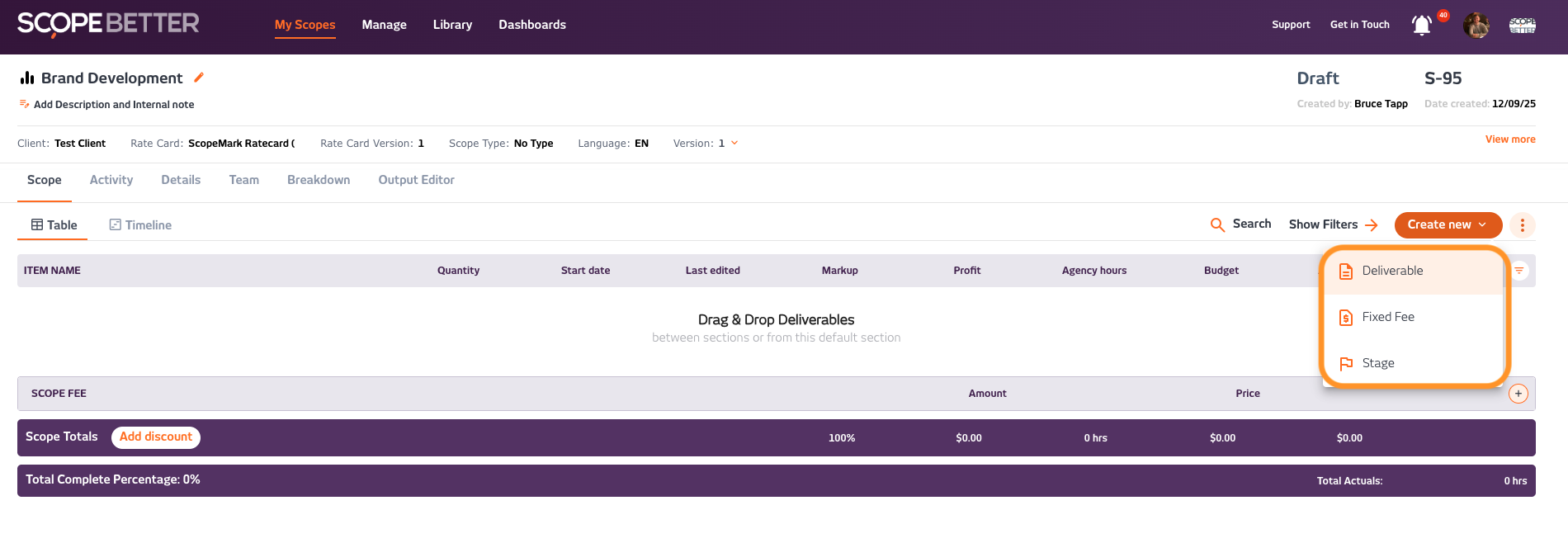The image size is (1568, 543).
Task: Click the Add discount button
Action: click(x=156, y=437)
